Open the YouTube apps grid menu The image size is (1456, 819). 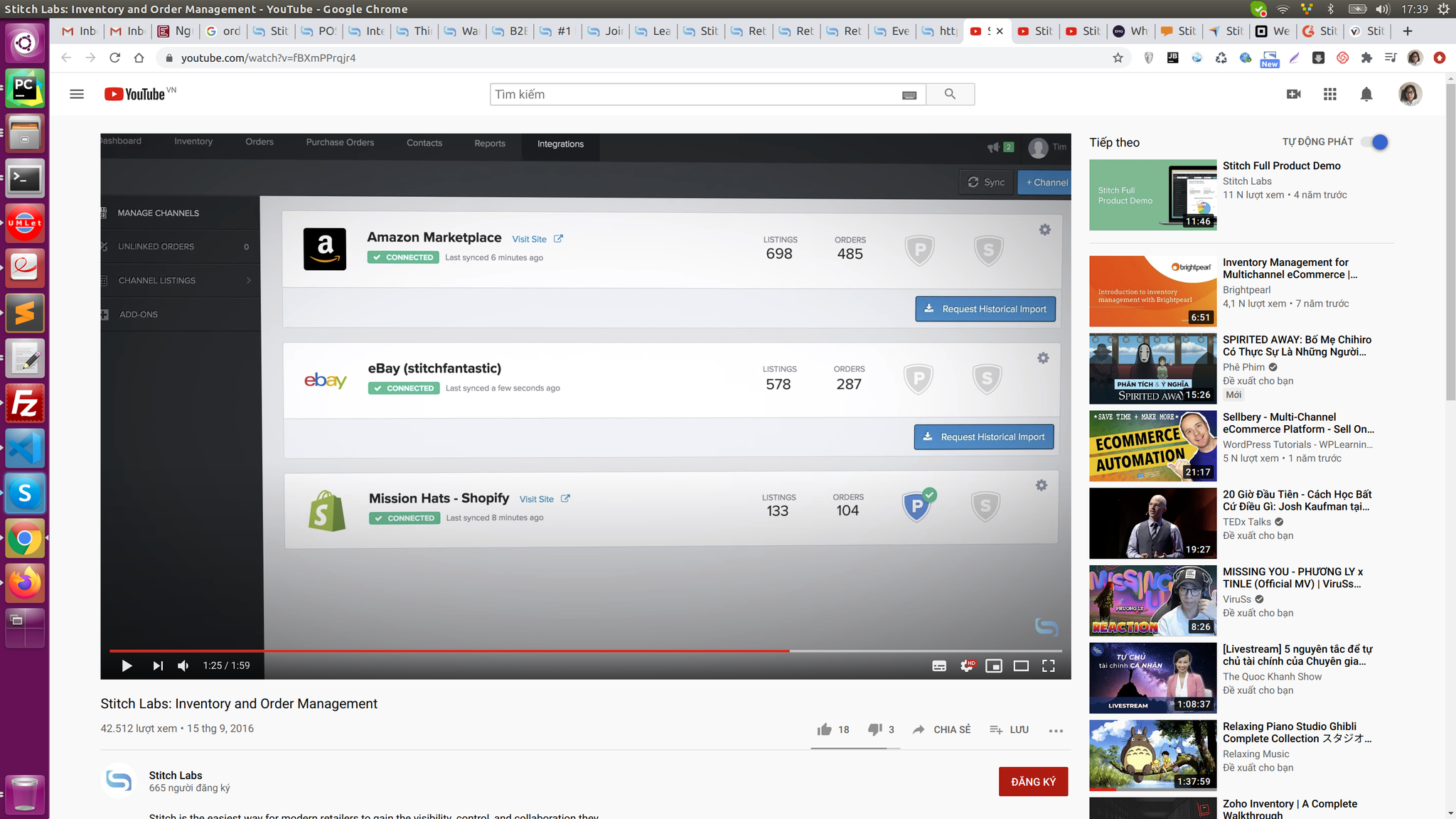tap(1330, 94)
